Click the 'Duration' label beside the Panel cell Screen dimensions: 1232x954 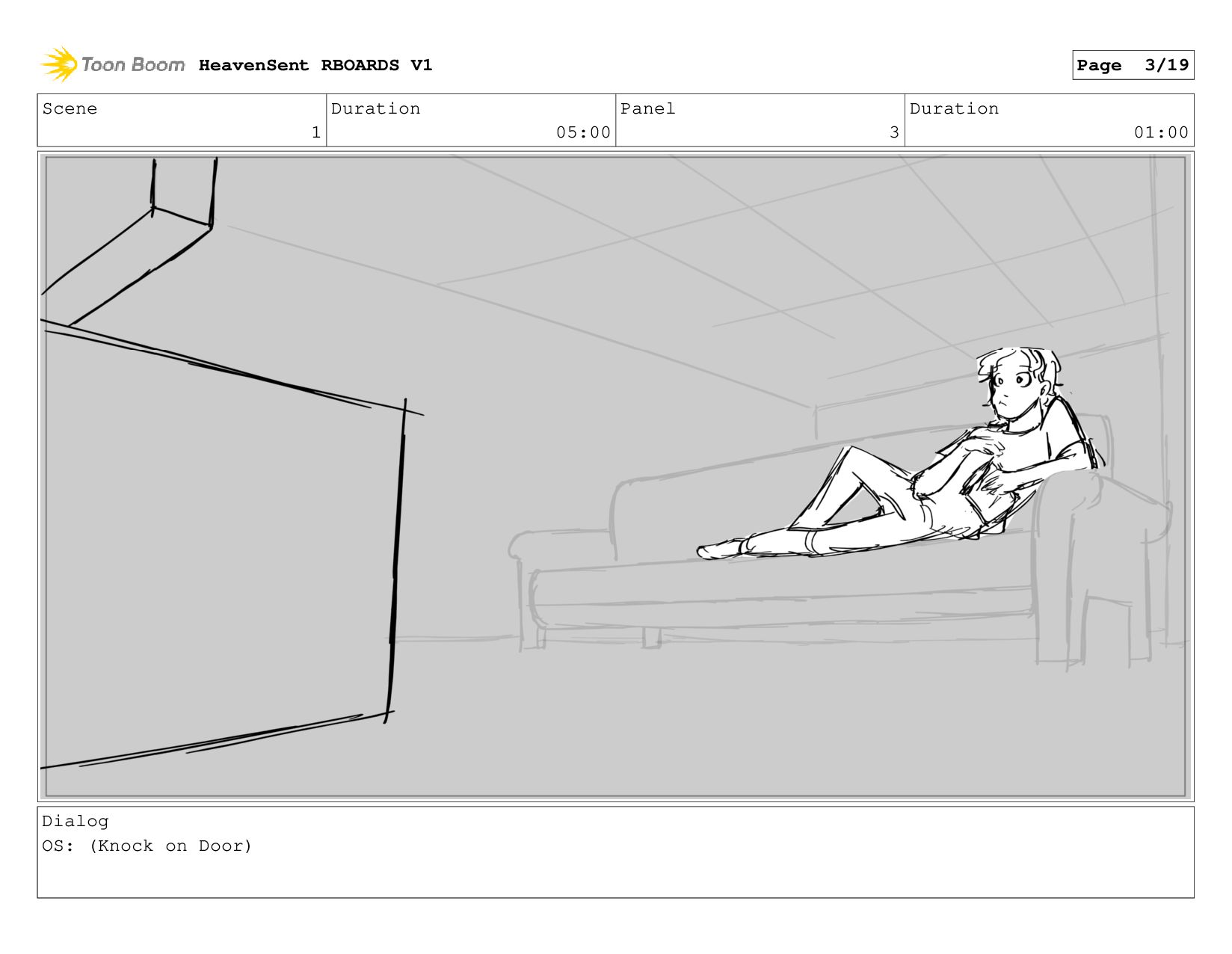pos(954,108)
